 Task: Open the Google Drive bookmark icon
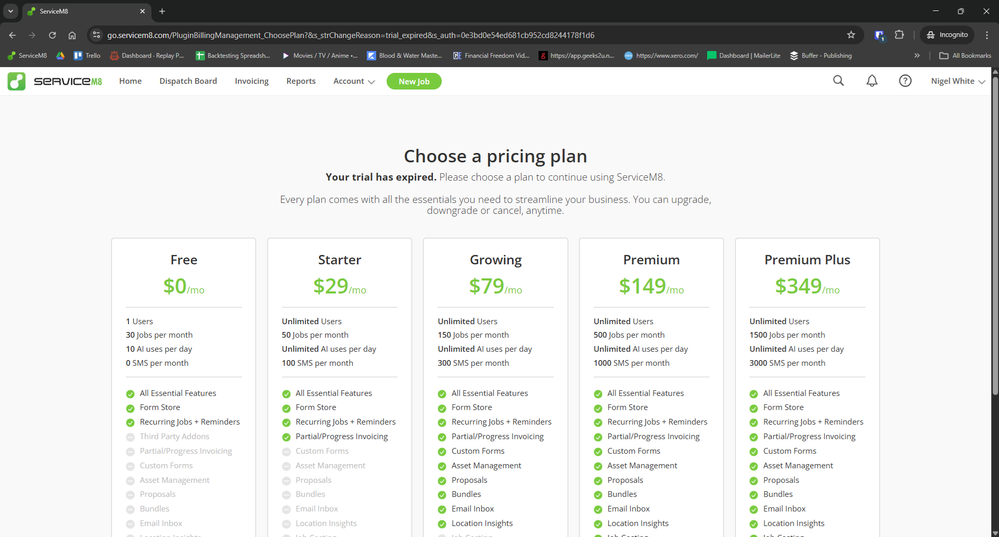(x=61, y=55)
